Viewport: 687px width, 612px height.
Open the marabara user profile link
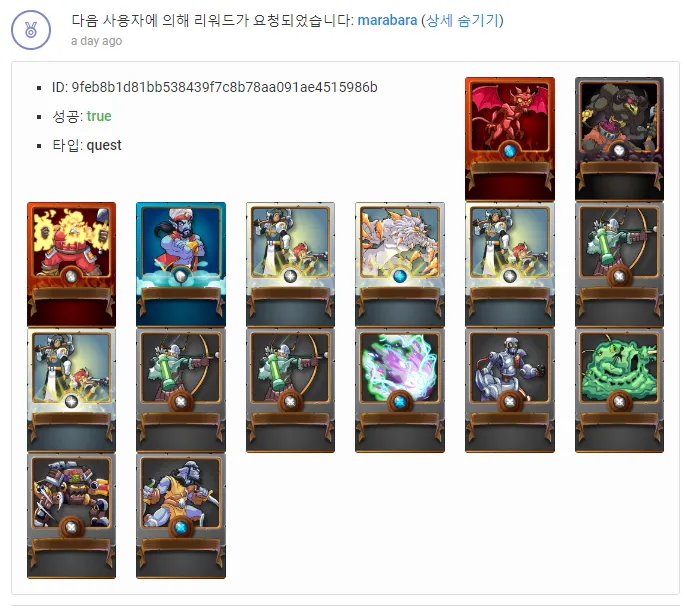[387, 20]
